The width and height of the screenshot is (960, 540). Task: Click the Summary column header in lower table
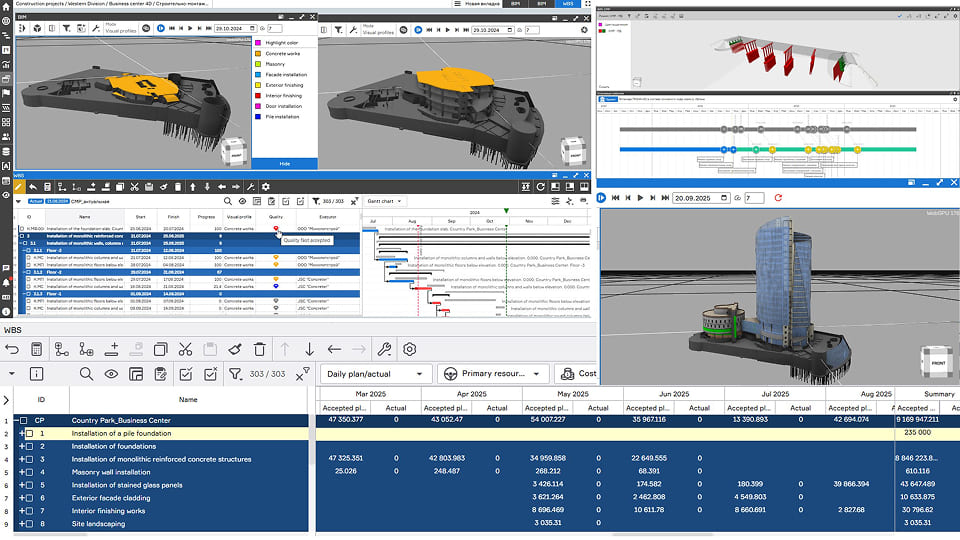pyautogui.click(x=939, y=394)
